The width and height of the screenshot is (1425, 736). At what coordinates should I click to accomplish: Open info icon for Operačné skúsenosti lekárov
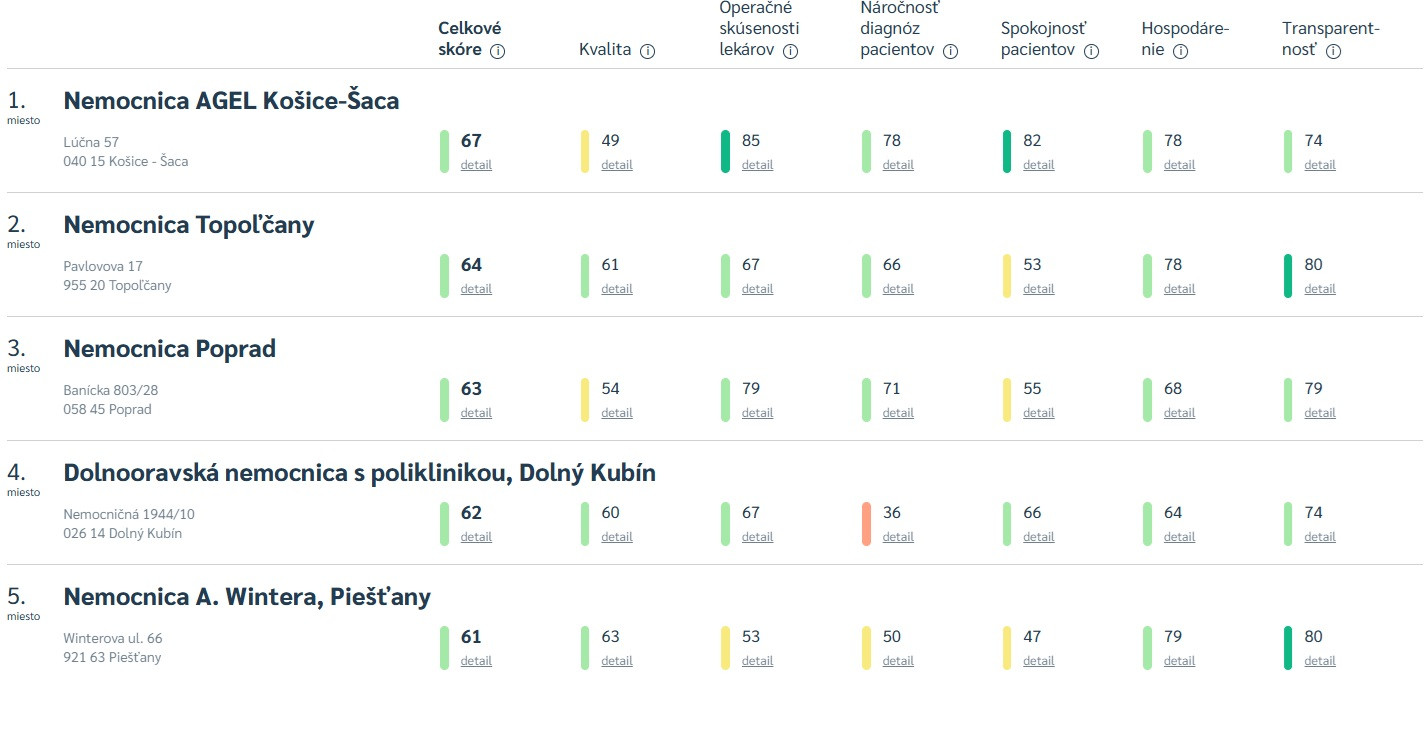point(791,51)
